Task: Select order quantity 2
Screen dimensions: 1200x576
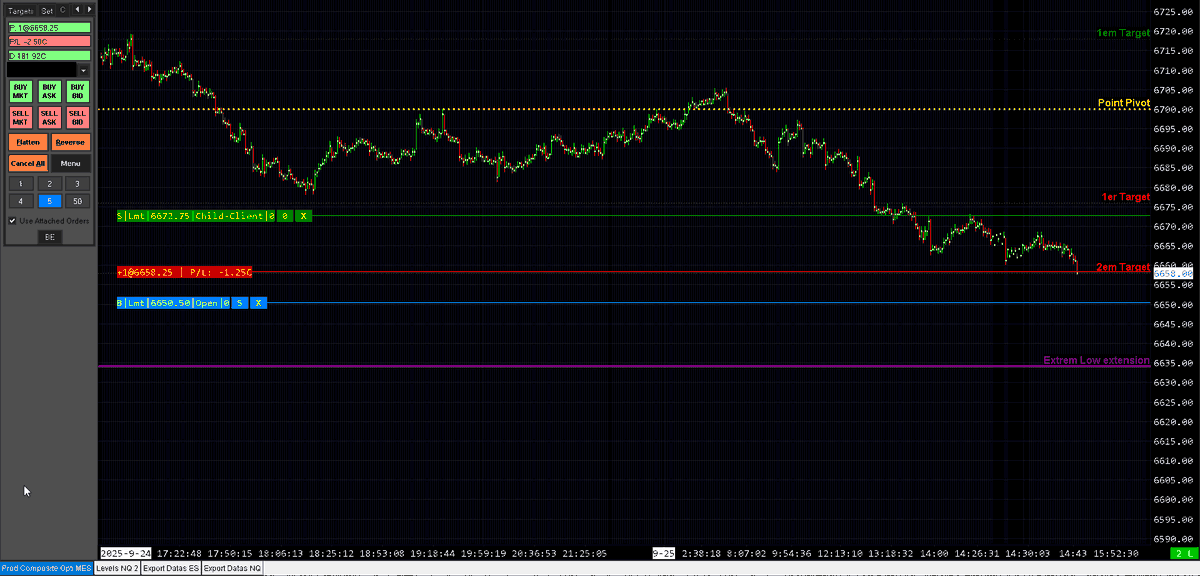Action: [49, 184]
